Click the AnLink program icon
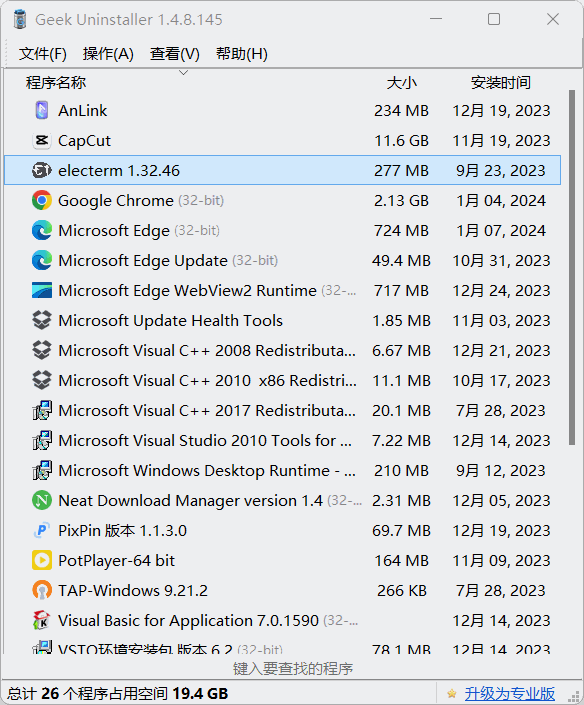Screen dimensions: 584x705 [42, 111]
